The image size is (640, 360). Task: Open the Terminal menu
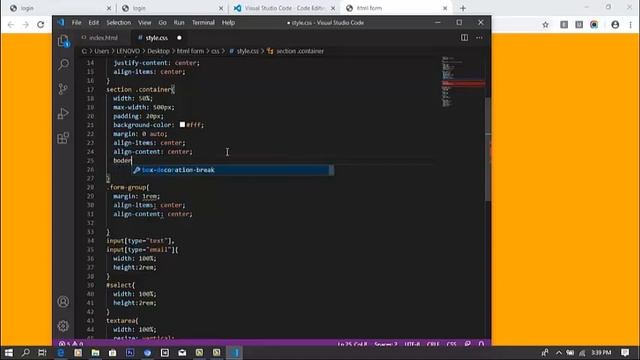coord(203,22)
